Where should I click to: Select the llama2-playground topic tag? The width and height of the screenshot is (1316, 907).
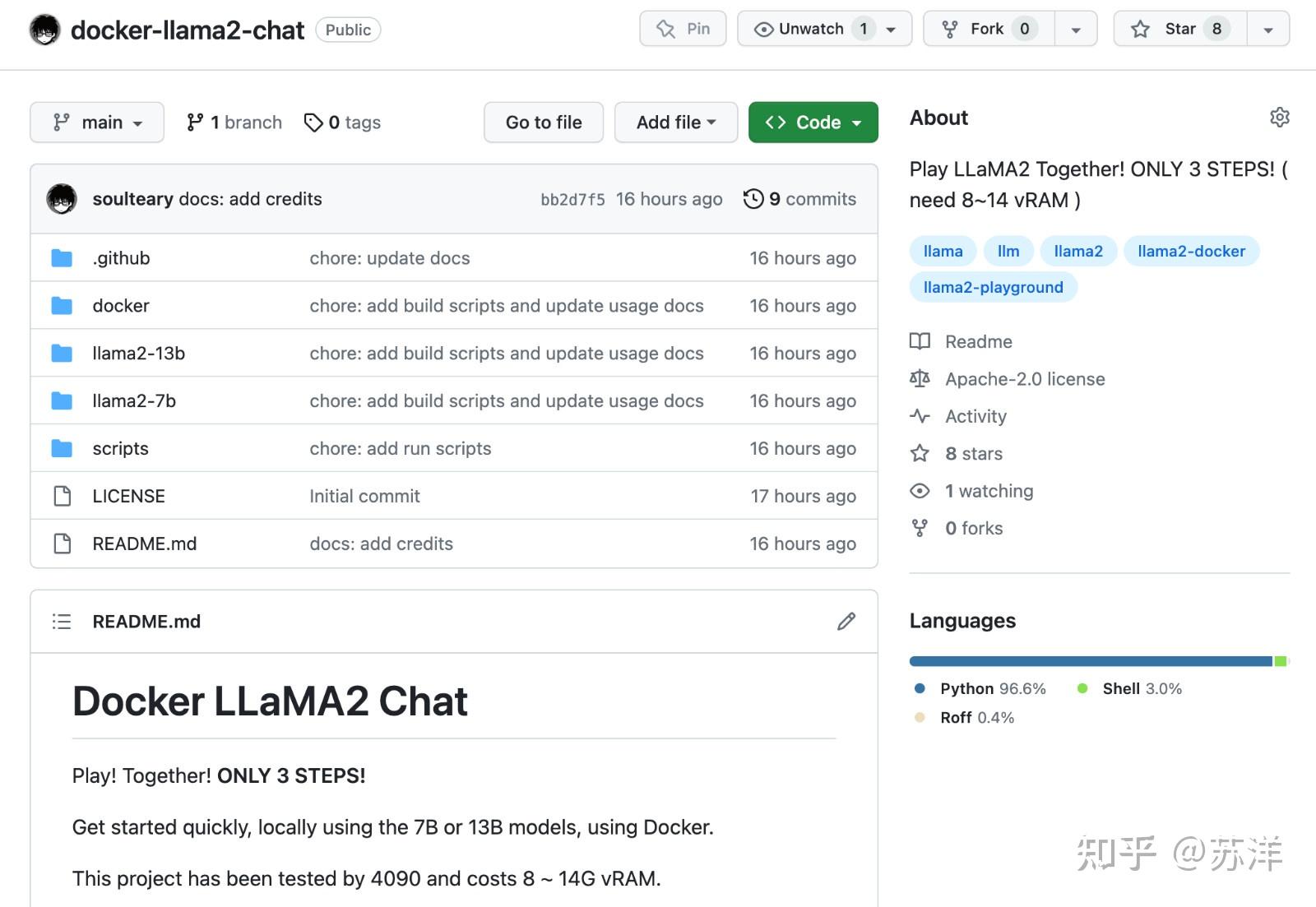993,286
